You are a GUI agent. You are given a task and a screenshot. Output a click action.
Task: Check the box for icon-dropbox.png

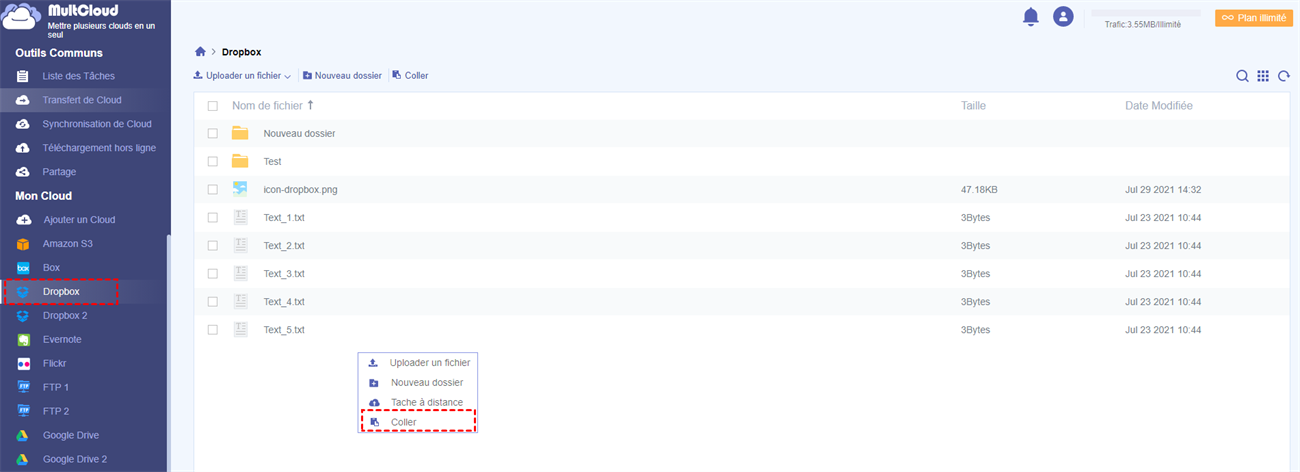pos(212,189)
